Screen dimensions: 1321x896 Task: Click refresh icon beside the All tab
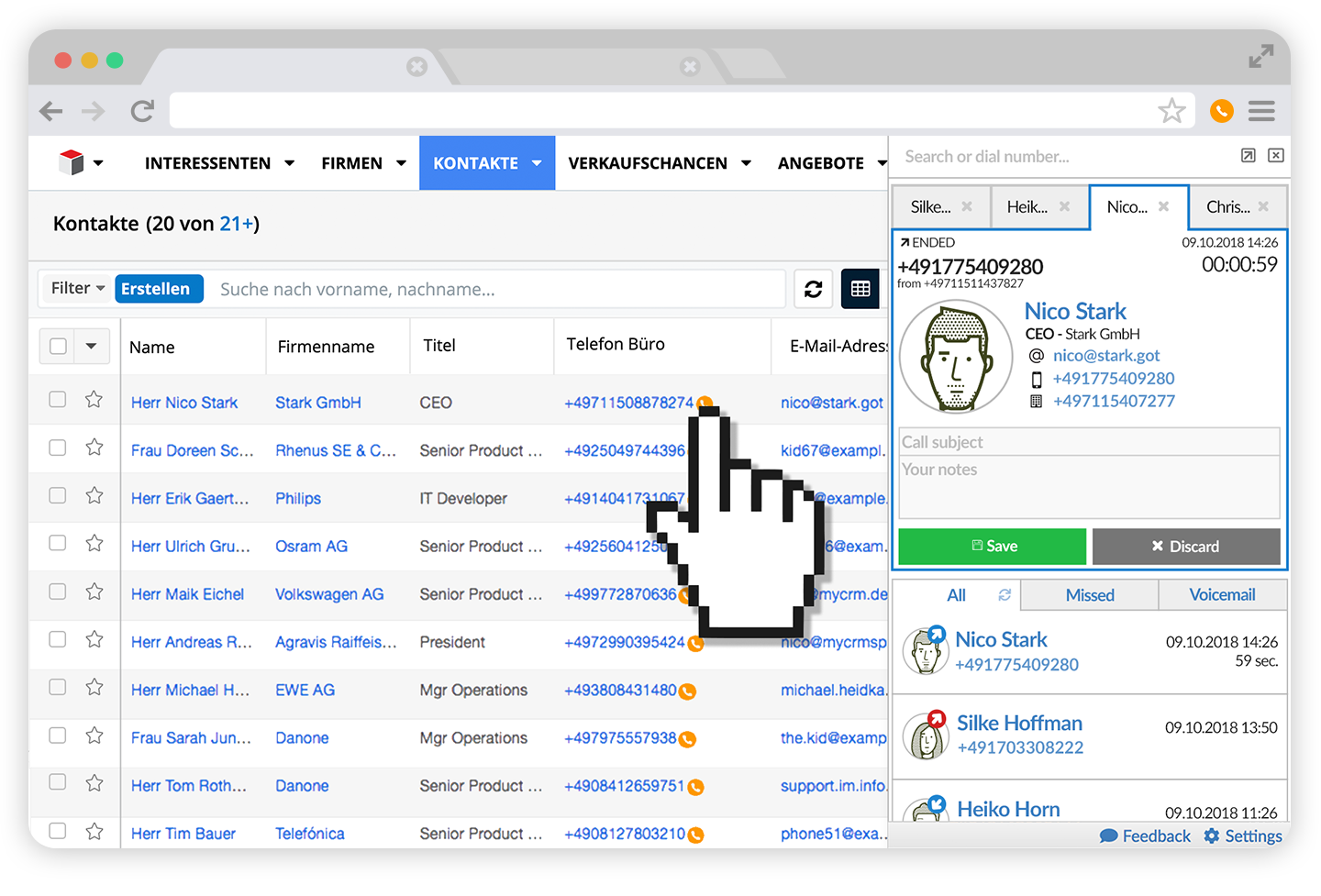1005,595
